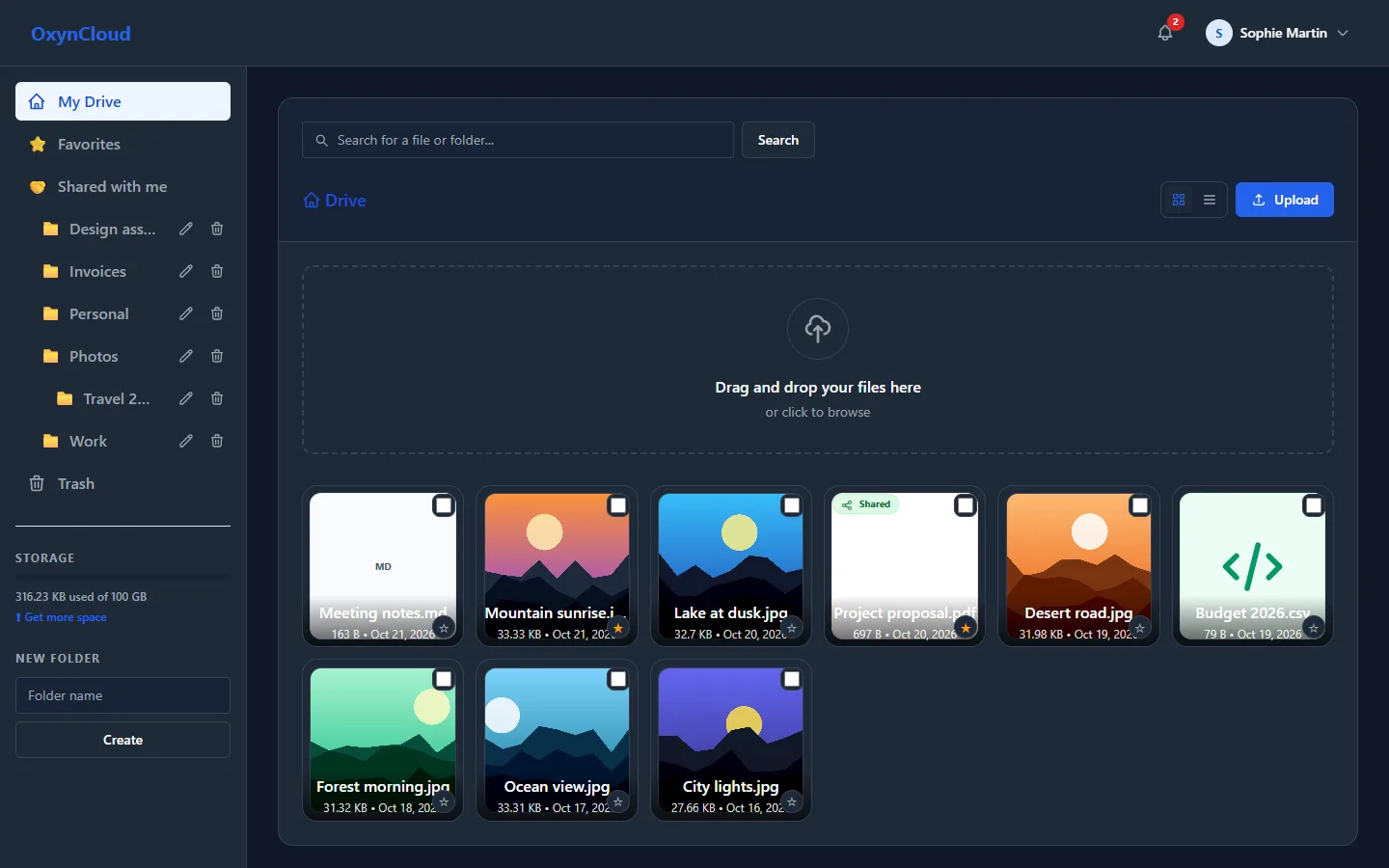Rename the Design assets folder with pencil icon

[186, 229]
